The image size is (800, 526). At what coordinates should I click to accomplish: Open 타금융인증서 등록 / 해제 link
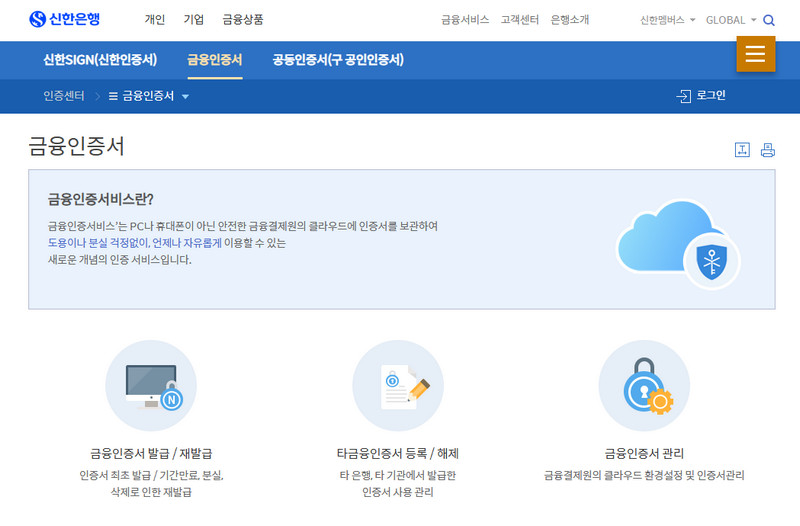pos(397,453)
